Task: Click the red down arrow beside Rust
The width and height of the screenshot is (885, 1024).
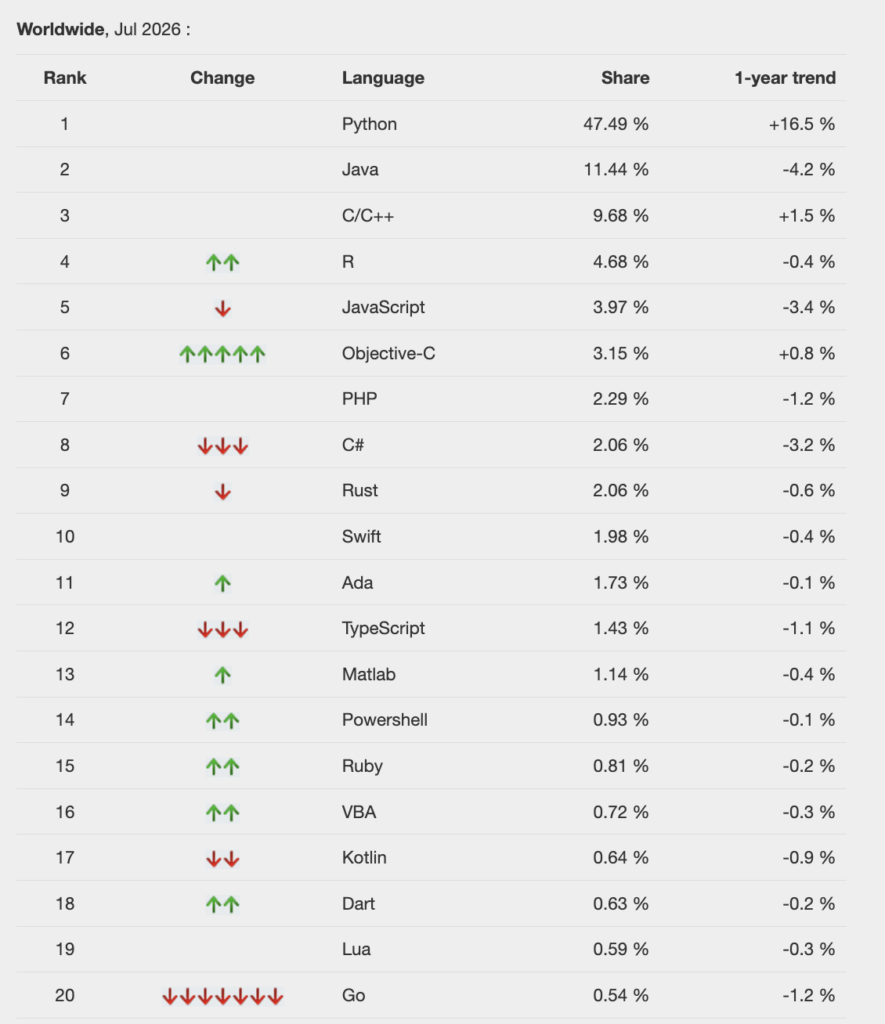Action: (x=223, y=492)
